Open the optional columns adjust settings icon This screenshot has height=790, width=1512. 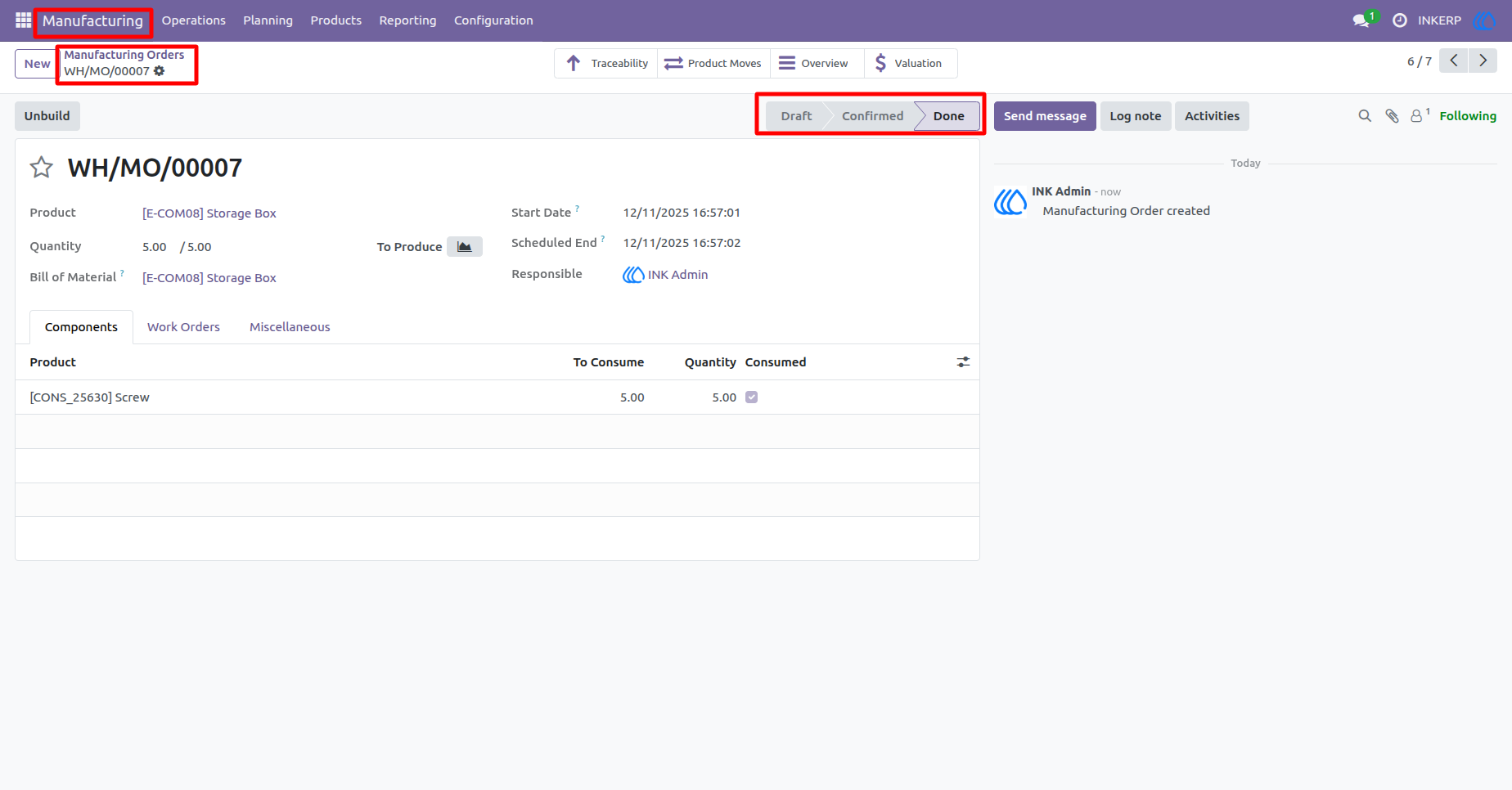point(963,362)
